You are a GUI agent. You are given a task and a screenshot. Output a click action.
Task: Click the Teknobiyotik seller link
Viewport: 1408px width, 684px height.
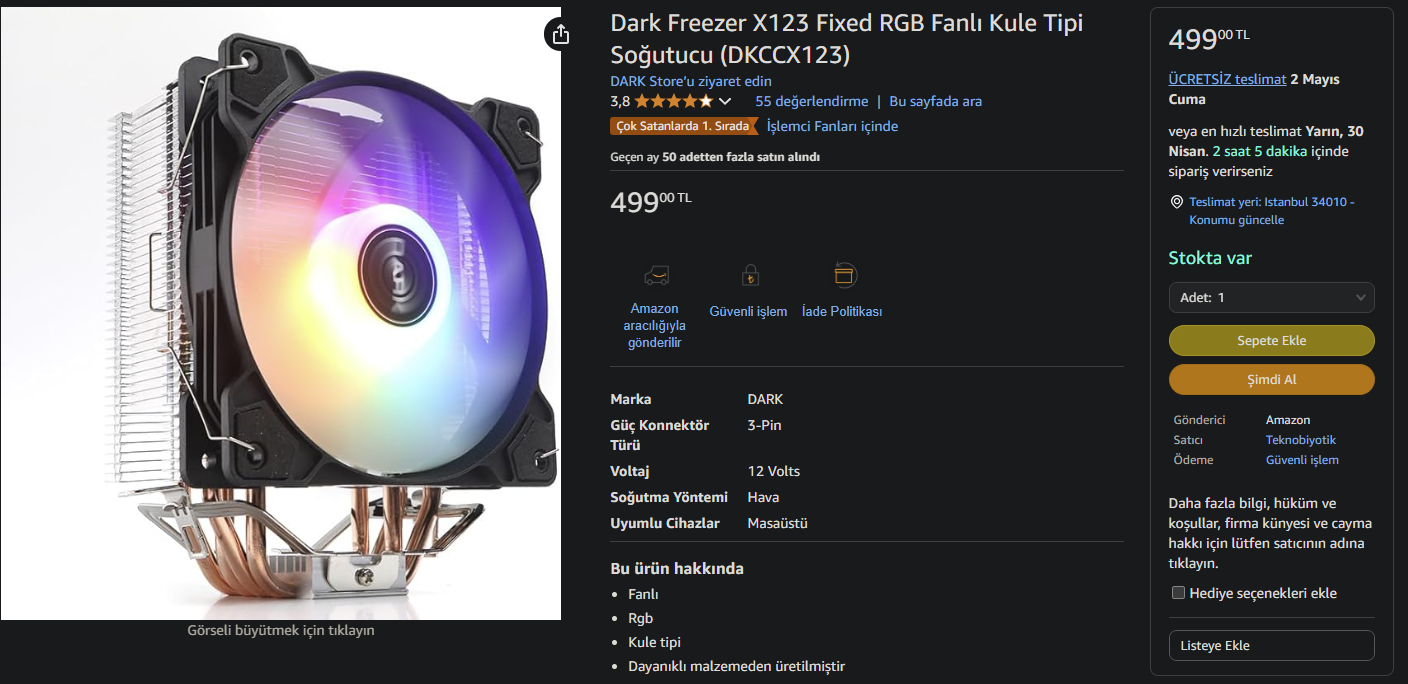(x=1301, y=440)
